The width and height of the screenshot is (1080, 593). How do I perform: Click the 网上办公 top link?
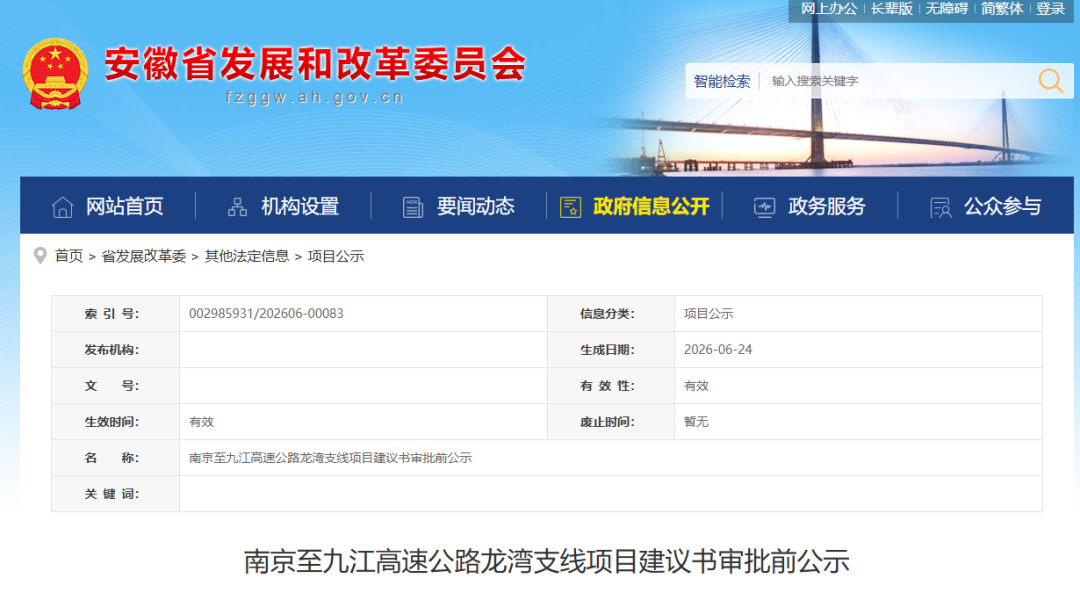point(829,8)
